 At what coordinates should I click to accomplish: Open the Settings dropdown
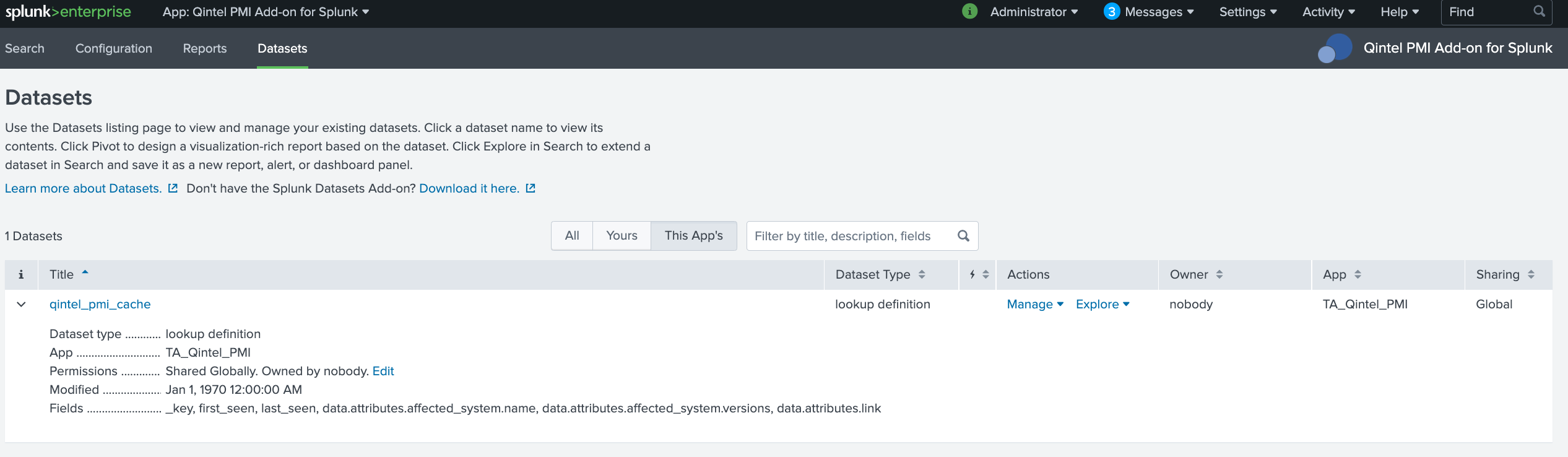(1248, 12)
